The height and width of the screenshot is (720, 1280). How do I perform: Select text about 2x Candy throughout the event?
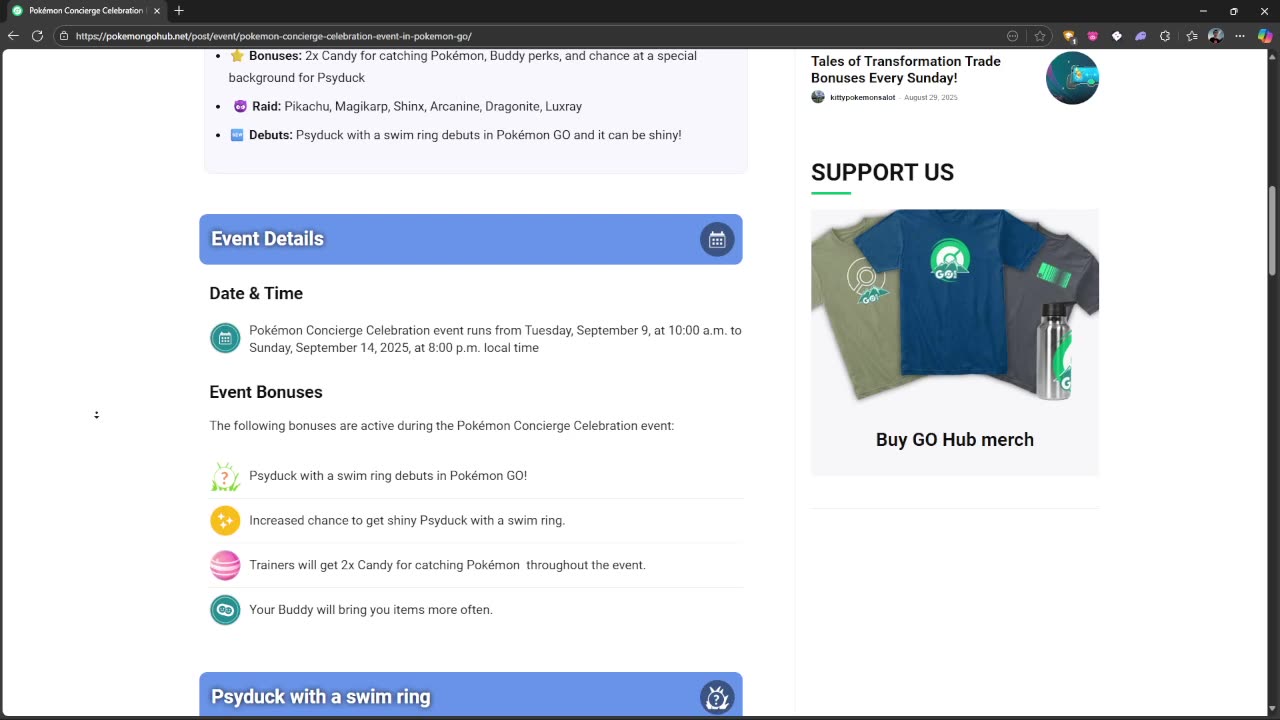(447, 565)
